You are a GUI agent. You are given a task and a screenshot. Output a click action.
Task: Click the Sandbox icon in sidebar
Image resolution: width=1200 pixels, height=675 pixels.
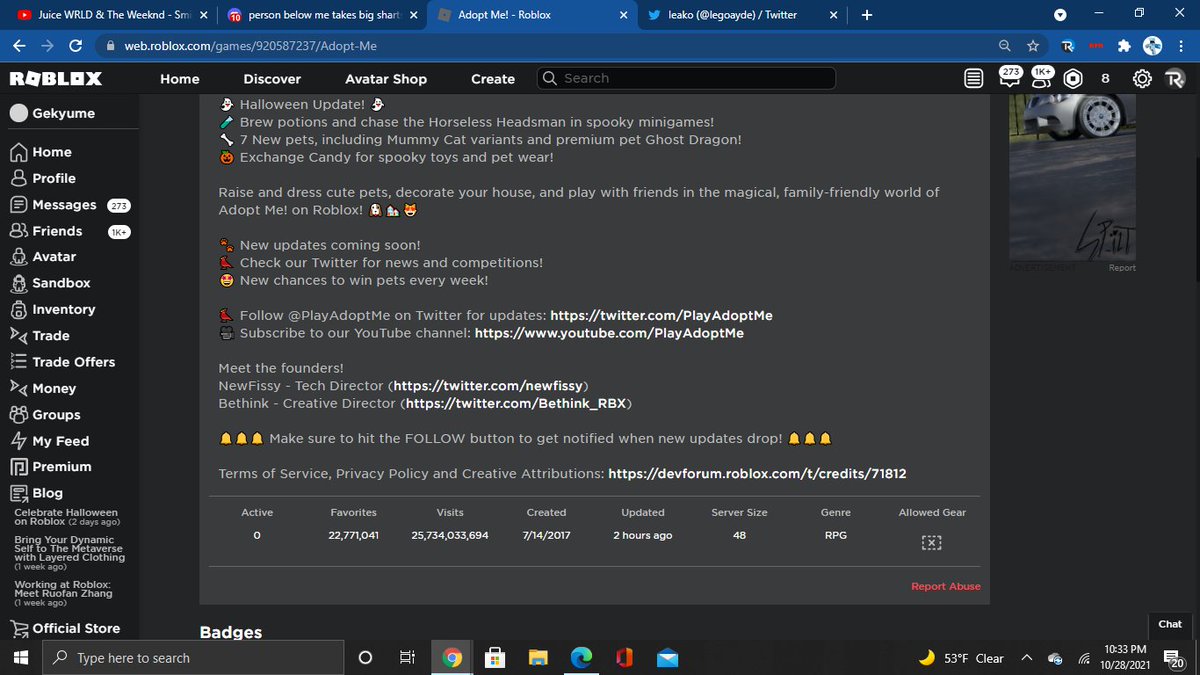18,283
